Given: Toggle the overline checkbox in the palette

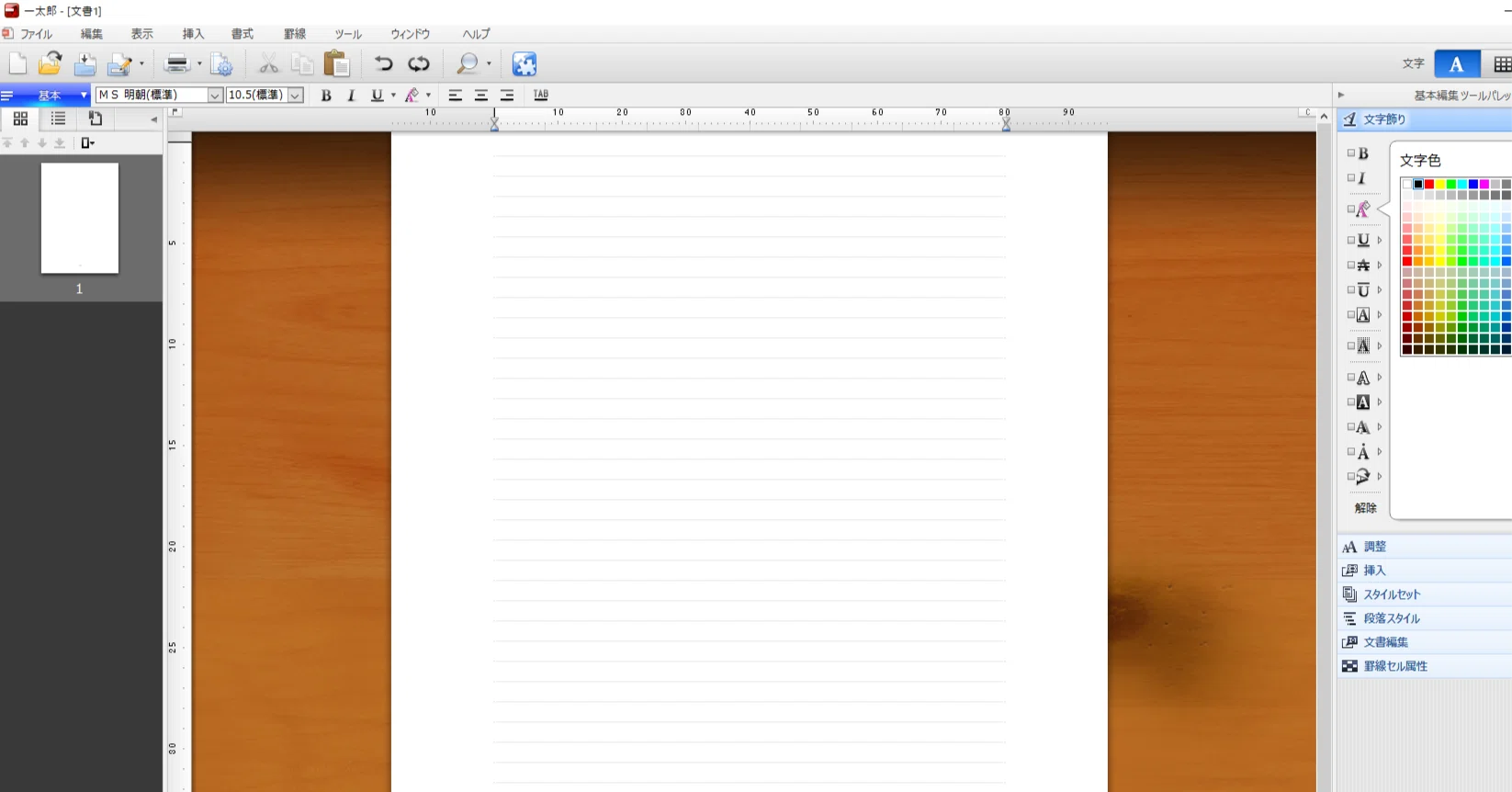Looking at the screenshot, I should tap(1351, 289).
